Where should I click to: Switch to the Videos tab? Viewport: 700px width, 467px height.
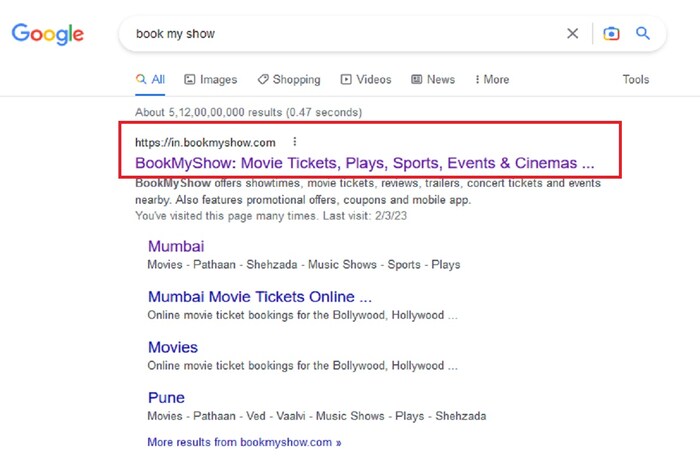coord(366,79)
